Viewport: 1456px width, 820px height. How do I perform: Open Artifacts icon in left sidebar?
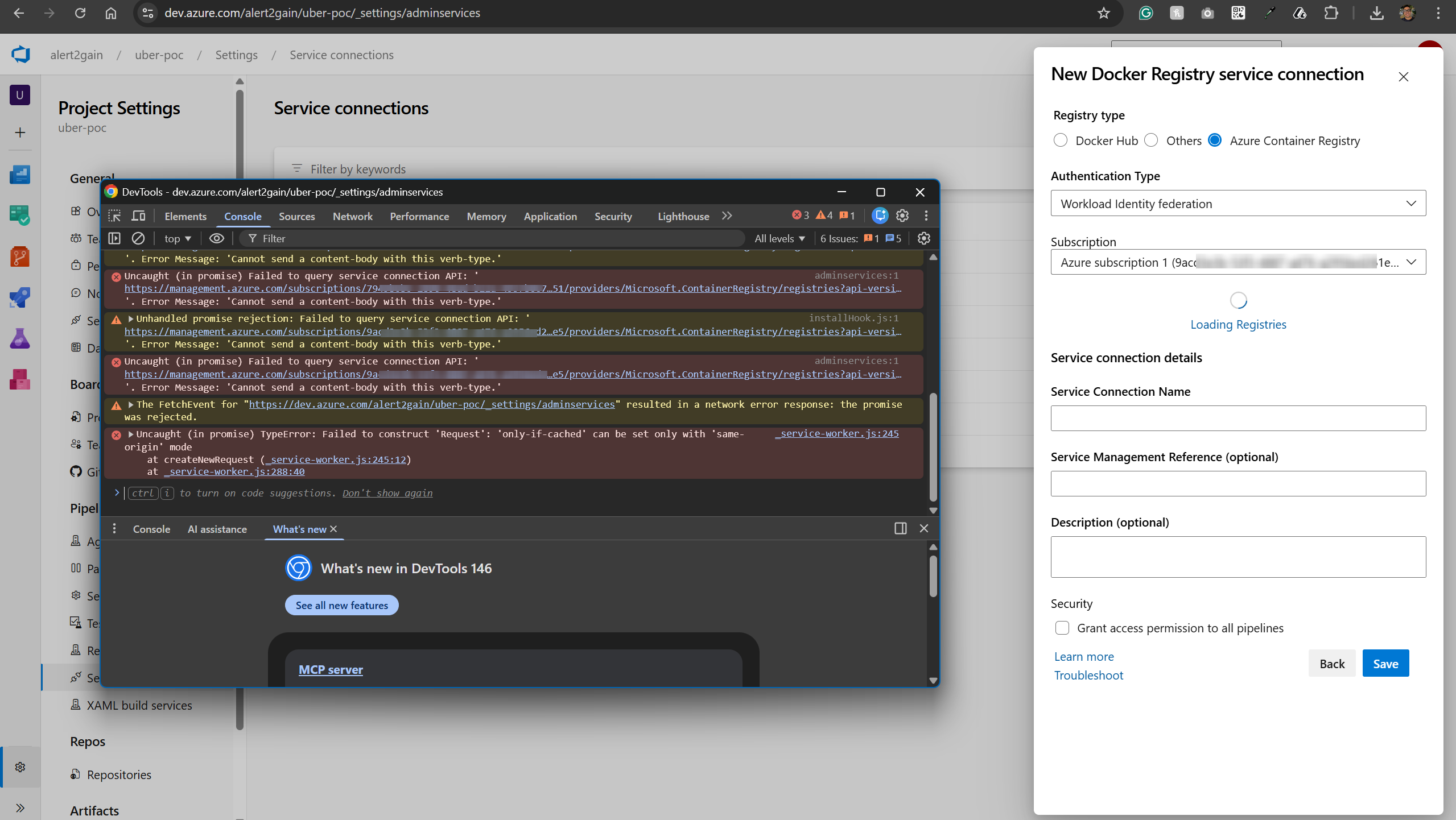[20, 379]
